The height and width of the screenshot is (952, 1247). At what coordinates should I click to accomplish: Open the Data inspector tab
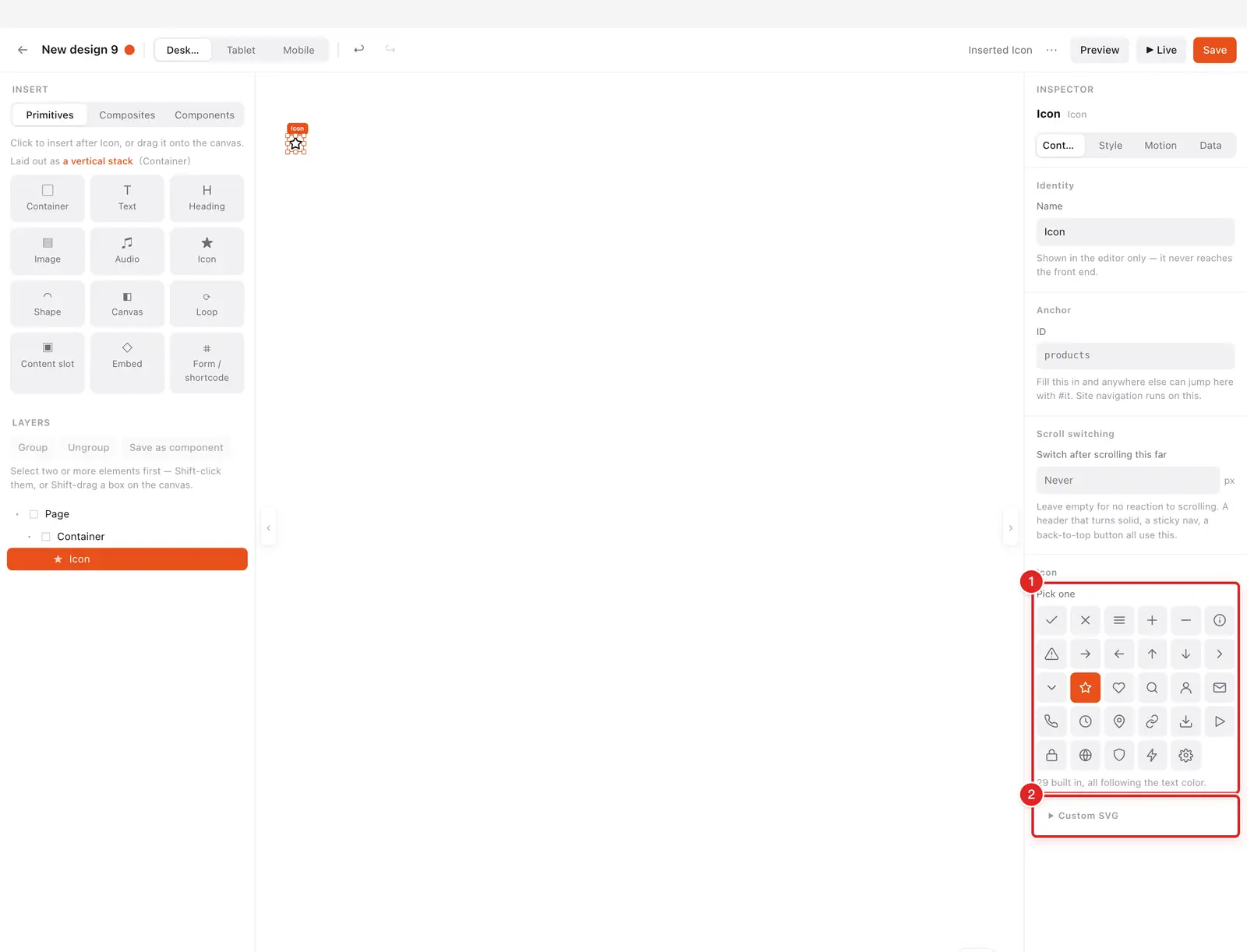click(x=1210, y=146)
